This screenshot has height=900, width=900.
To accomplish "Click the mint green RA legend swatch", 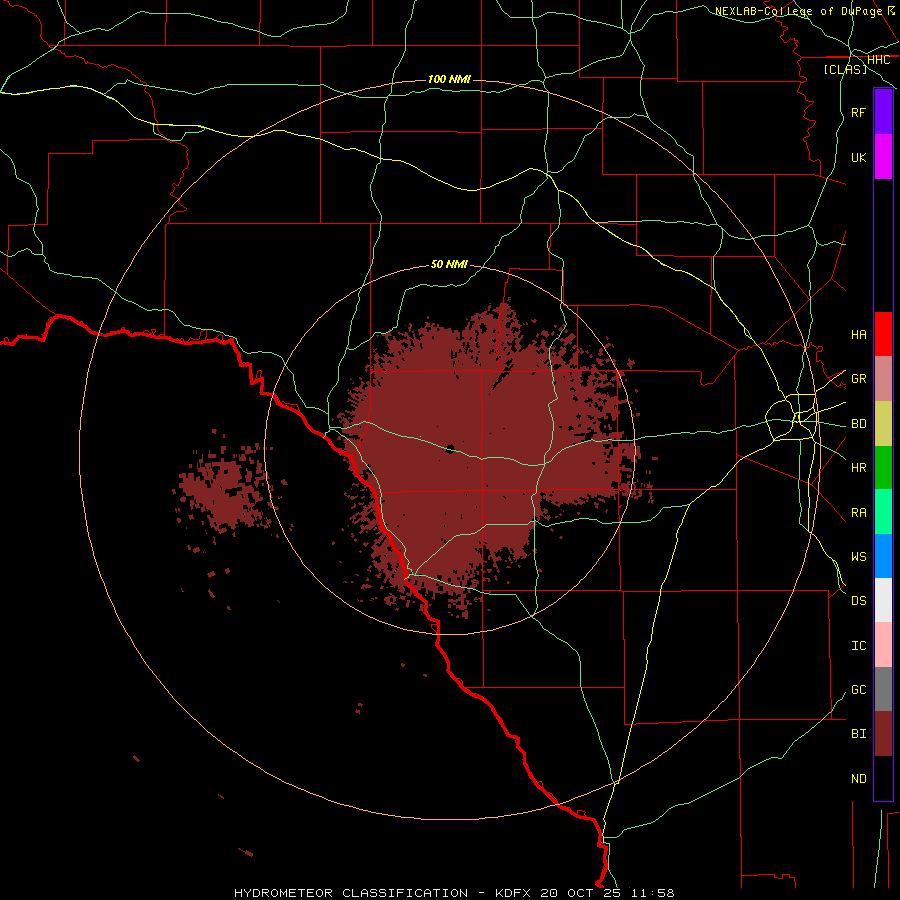I will [883, 512].
